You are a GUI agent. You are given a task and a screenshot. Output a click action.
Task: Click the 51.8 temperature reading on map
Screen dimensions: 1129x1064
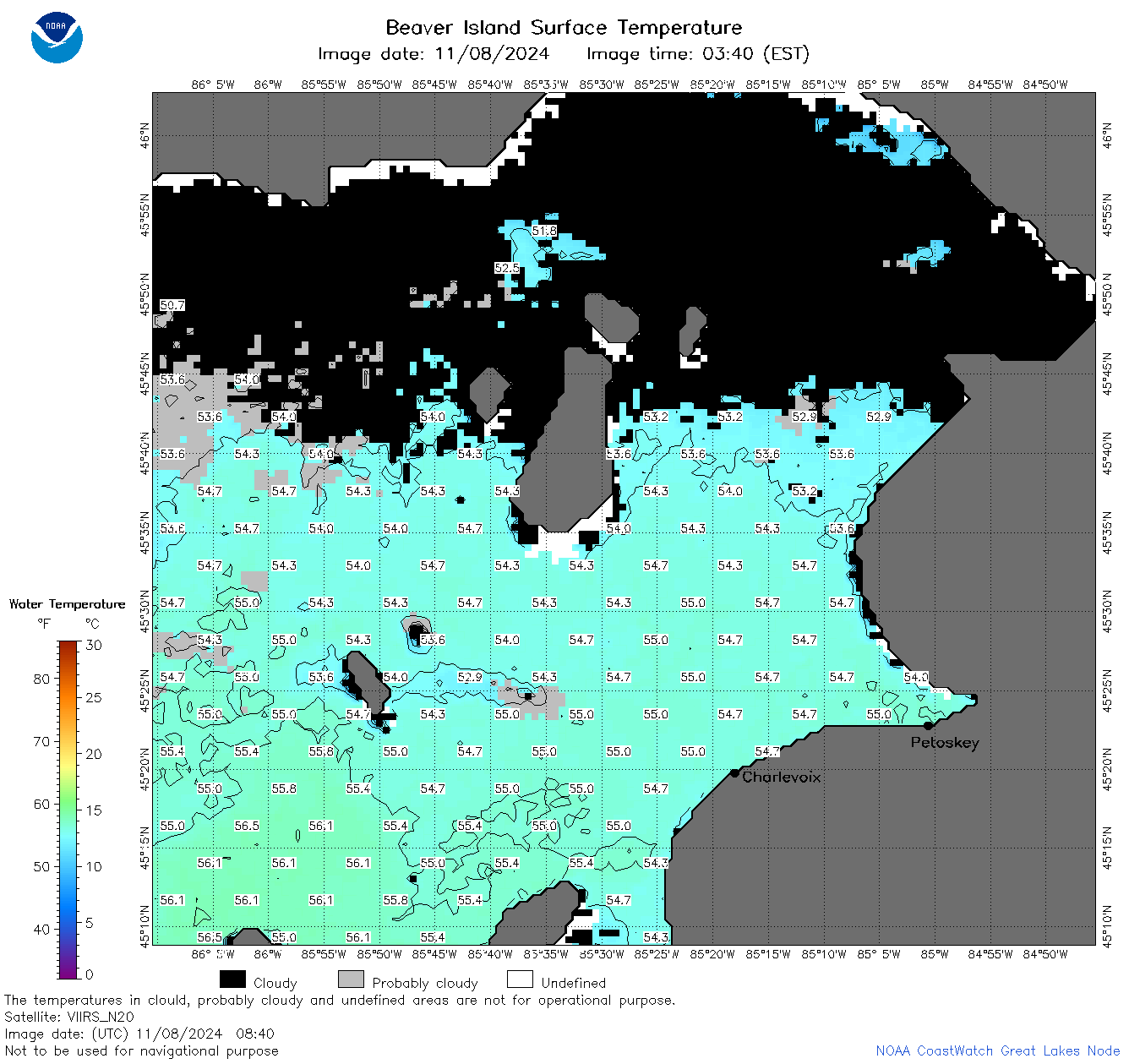click(544, 231)
